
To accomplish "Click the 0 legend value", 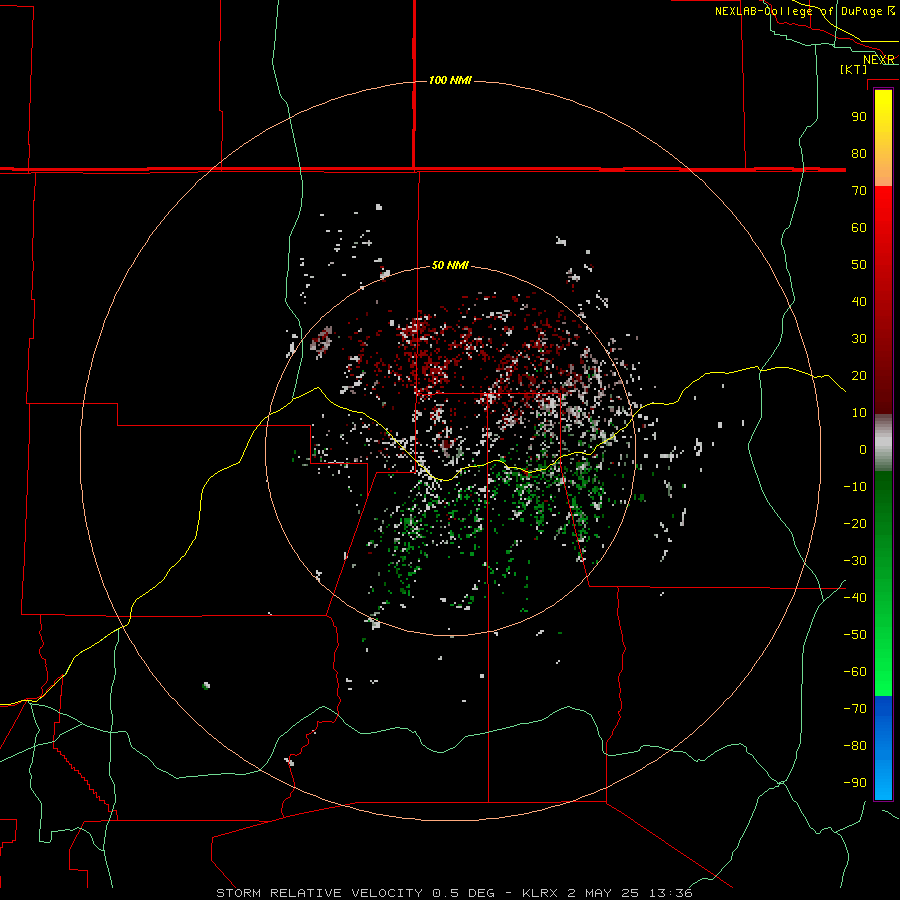I will point(863,449).
